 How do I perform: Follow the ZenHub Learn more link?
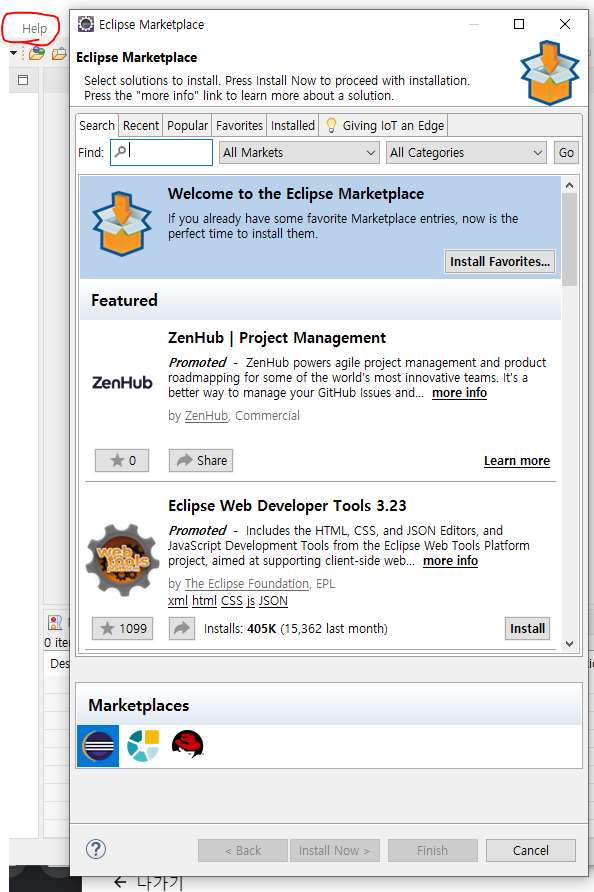(517, 461)
